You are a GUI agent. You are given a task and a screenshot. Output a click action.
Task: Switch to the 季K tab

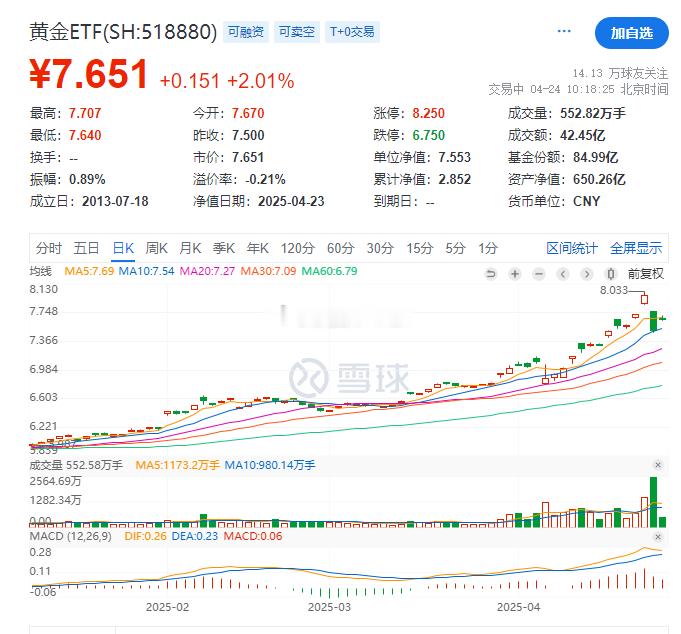(224, 248)
